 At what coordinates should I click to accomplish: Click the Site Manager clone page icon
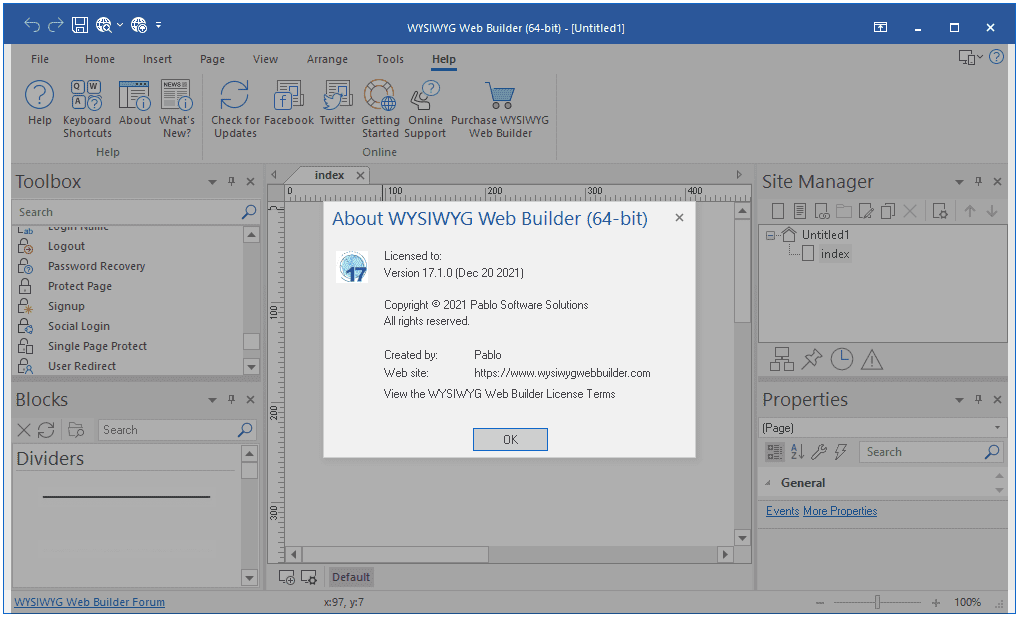pos(888,211)
